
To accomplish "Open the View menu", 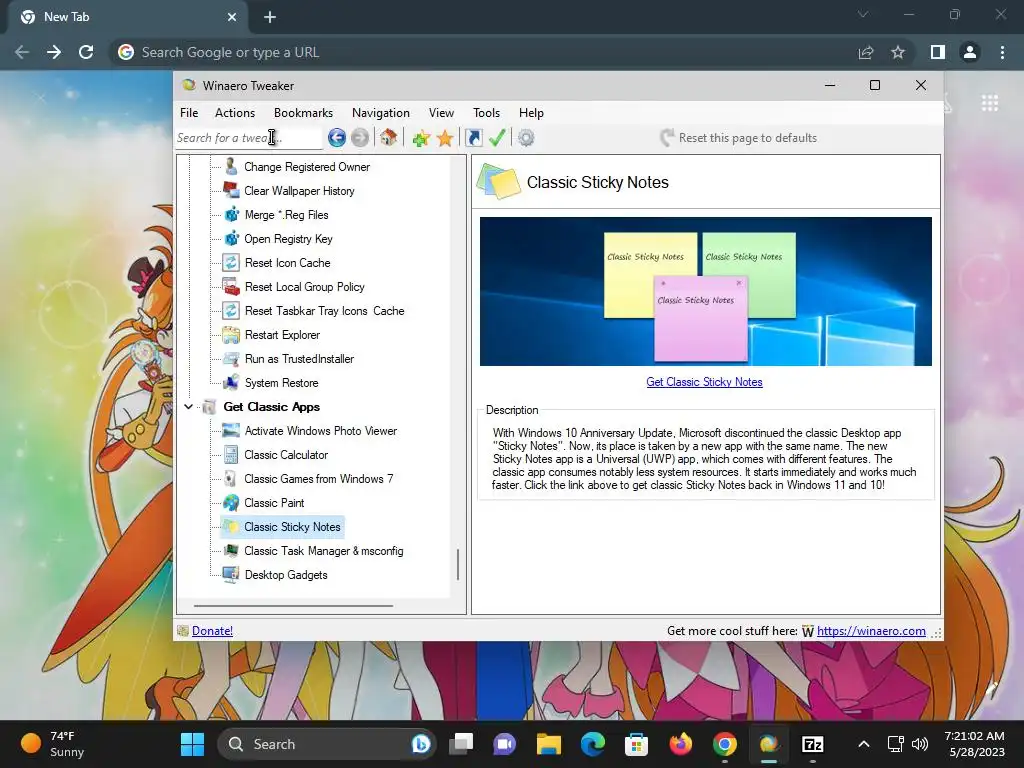I will 441,112.
